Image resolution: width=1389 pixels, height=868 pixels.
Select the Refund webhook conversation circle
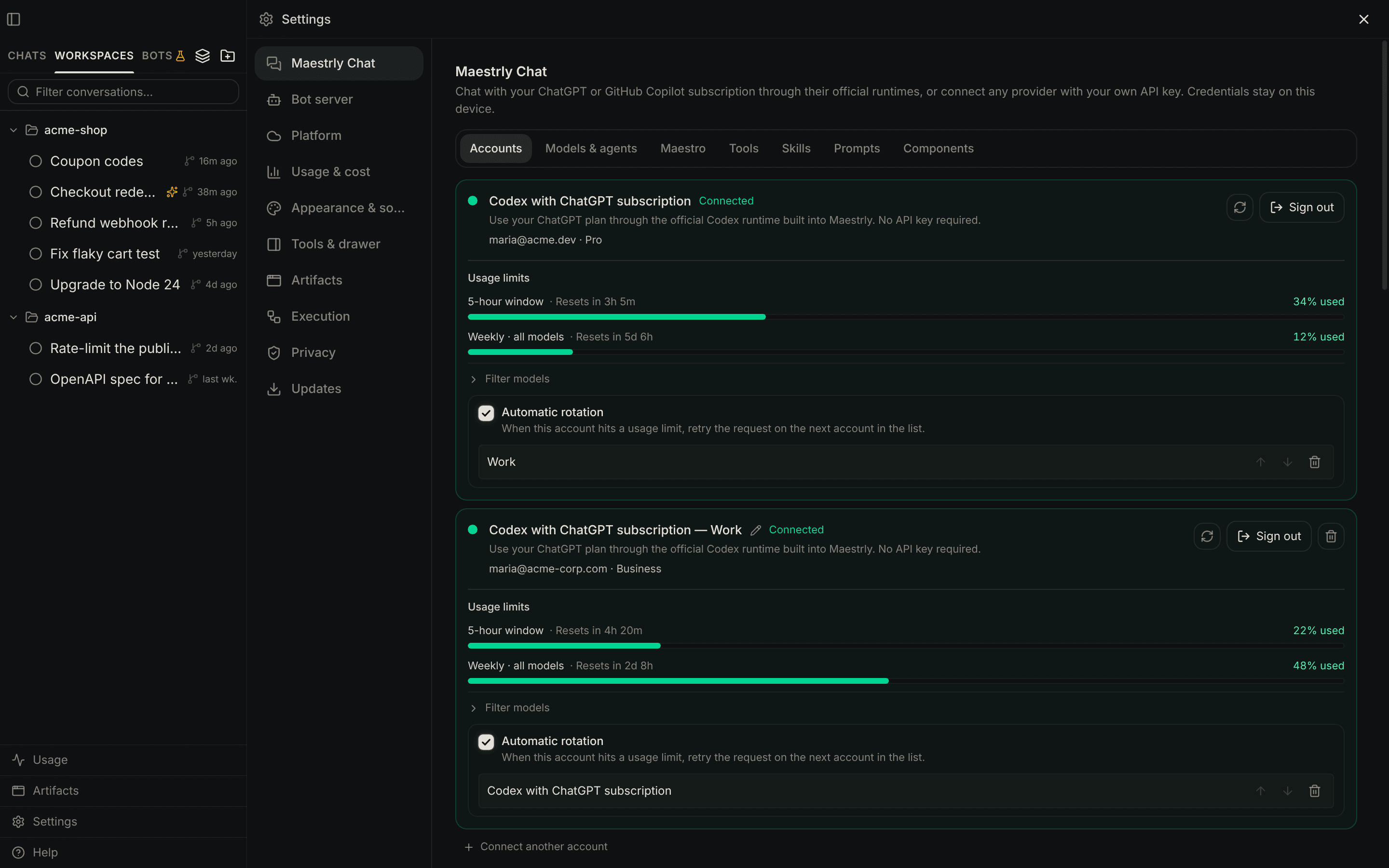[36, 223]
